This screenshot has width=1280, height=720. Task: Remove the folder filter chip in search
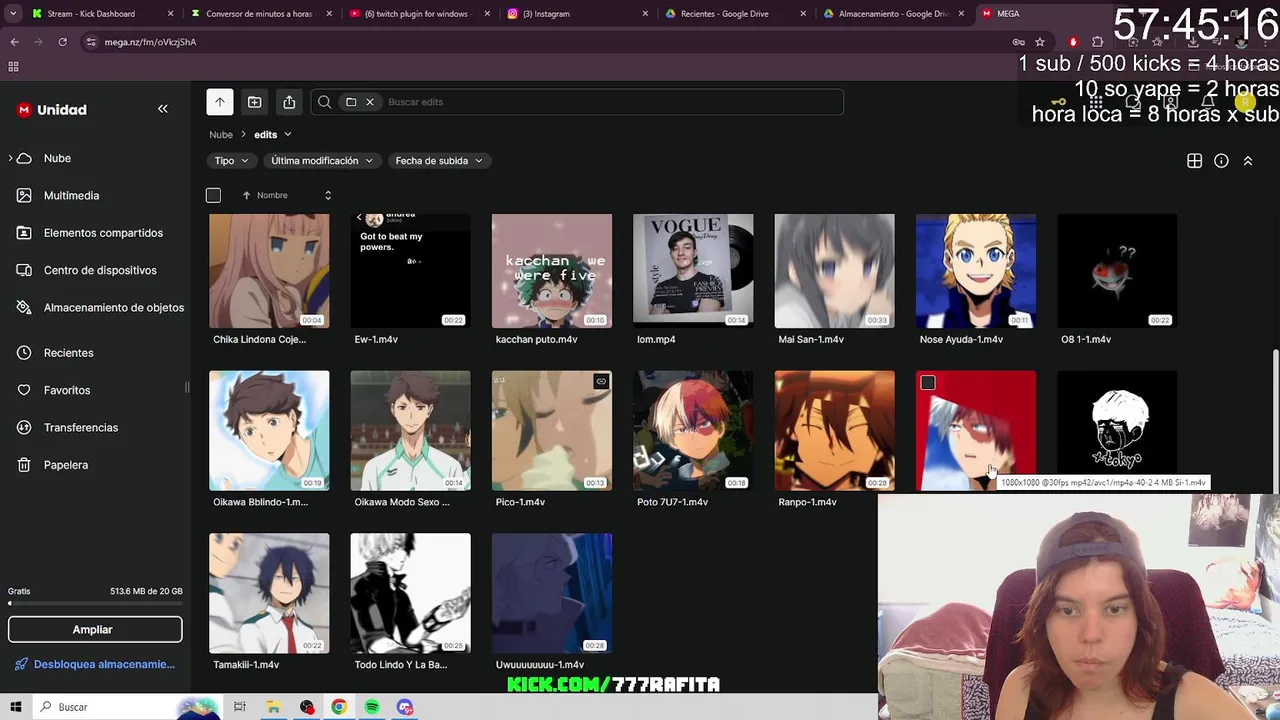click(370, 102)
